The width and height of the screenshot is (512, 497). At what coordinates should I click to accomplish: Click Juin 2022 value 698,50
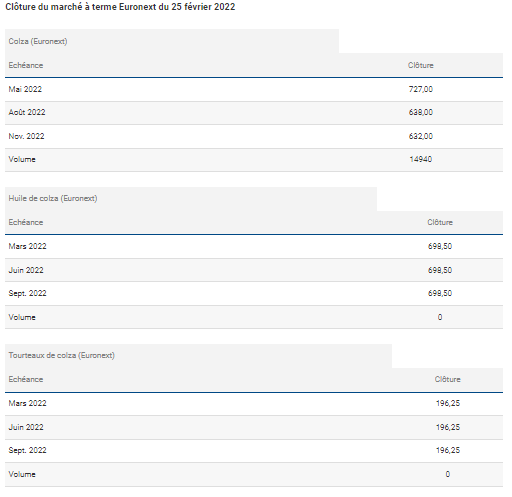pos(440,270)
